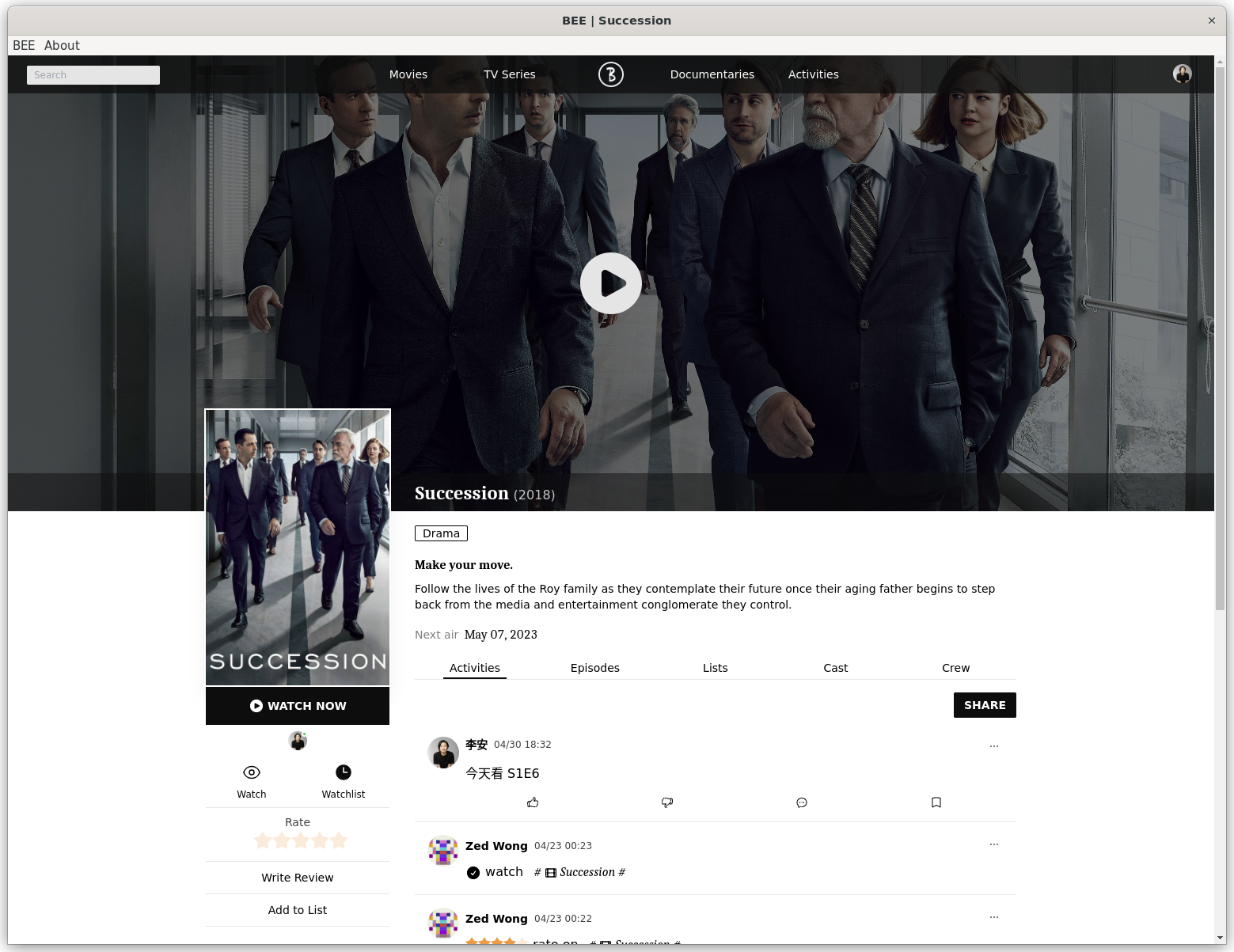Rate Succession one star
The width and height of the screenshot is (1234, 952).
pyautogui.click(x=263, y=840)
